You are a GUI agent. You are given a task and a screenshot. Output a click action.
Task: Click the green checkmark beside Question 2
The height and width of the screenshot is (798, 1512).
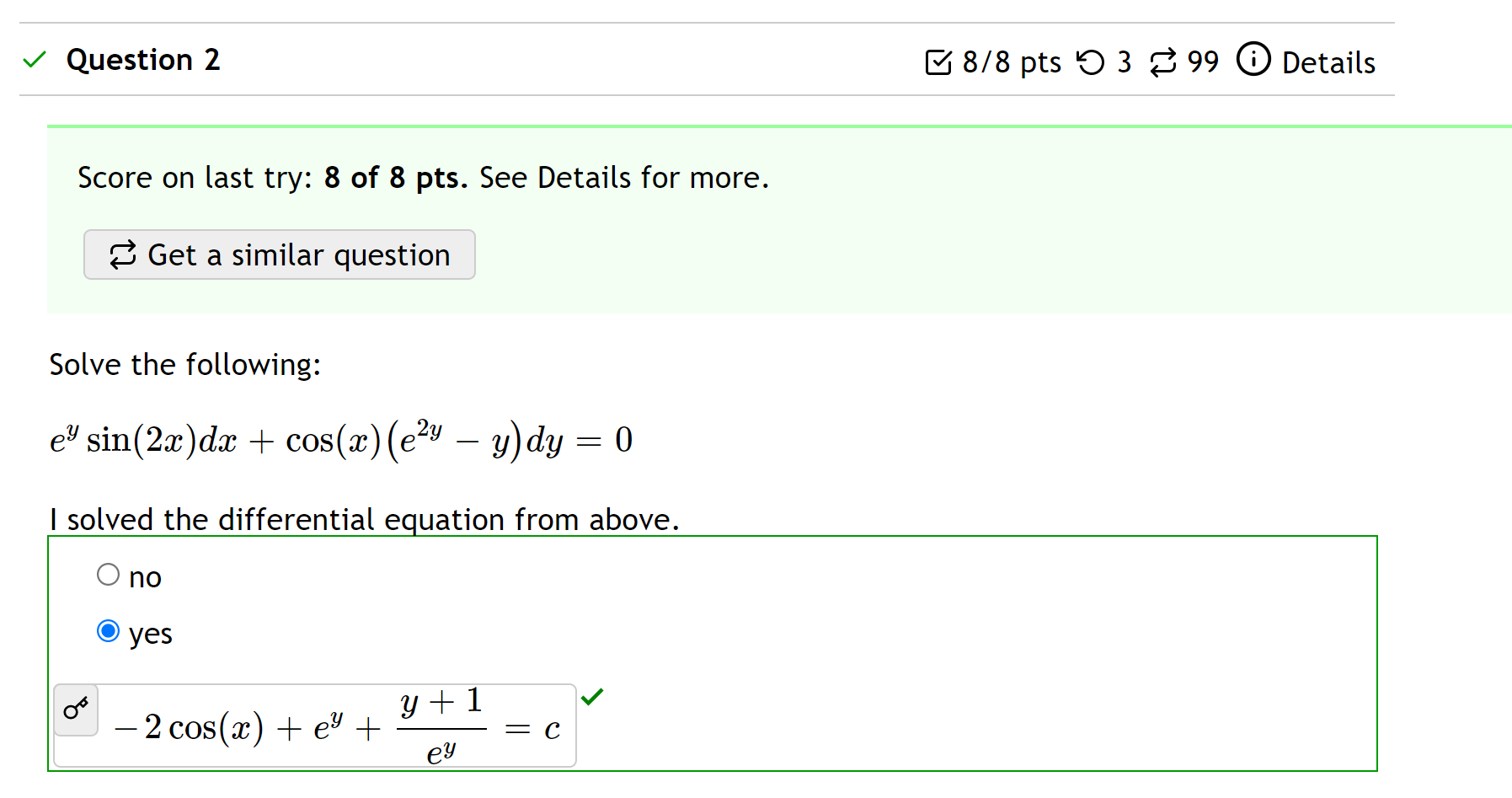click(x=34, y=59)
